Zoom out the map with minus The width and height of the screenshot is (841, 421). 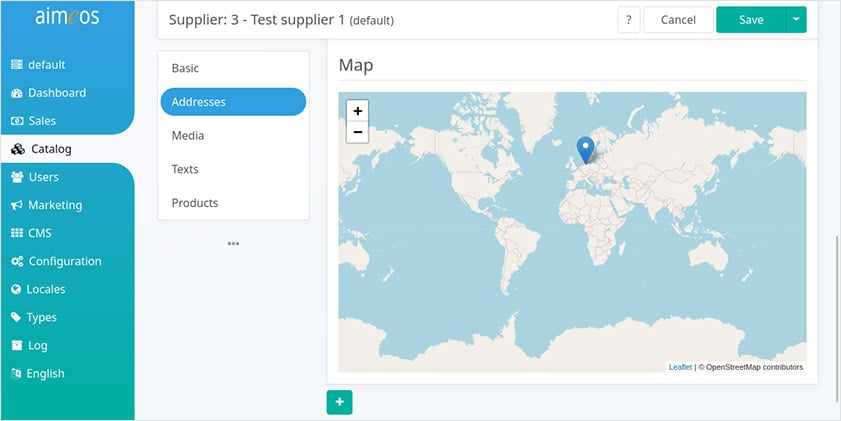pos(358,132)
